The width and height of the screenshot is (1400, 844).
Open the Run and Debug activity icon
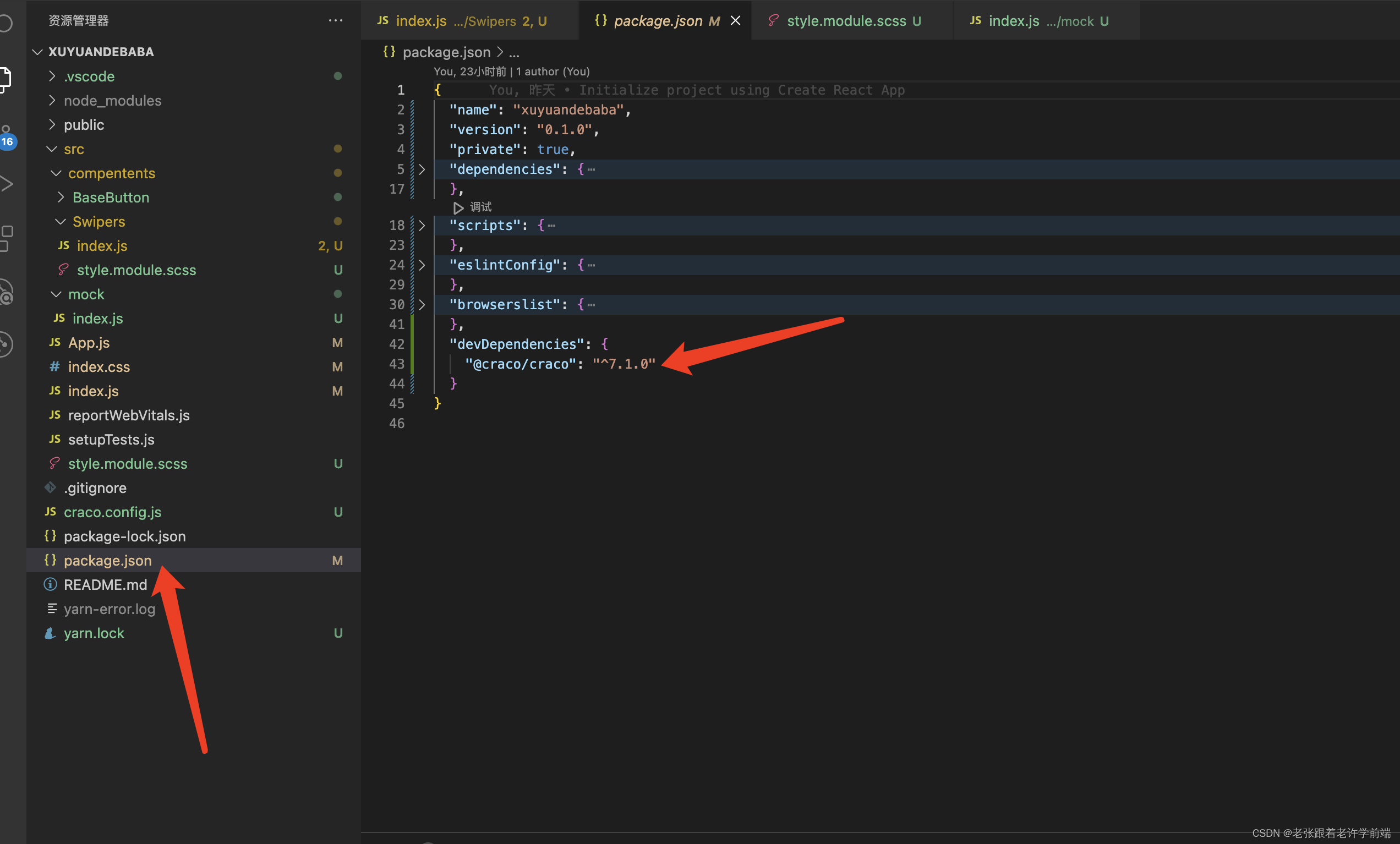pyautogui.click(x=6, y=184)
